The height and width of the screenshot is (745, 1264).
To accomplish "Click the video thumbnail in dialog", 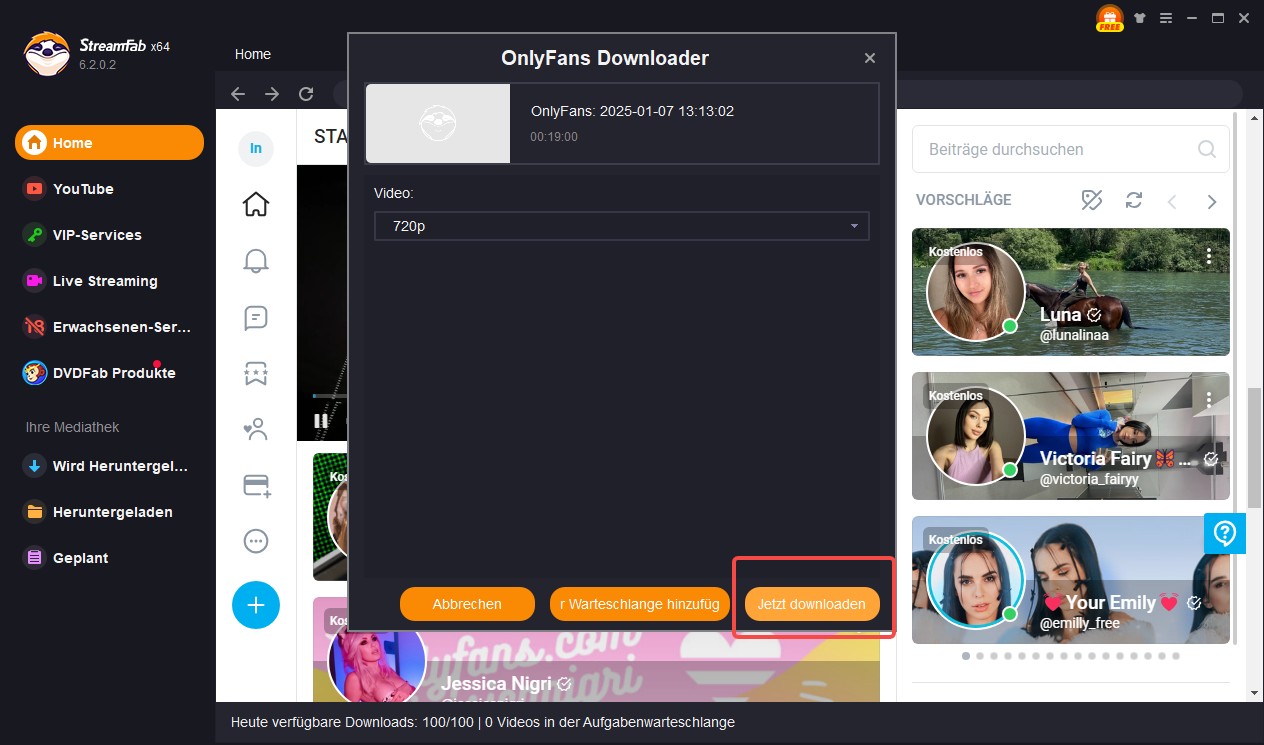I will 438,123.
